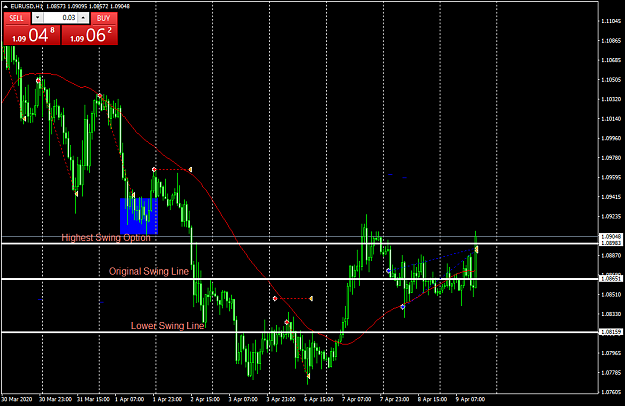Screen dimensions: 625x406
Task: Collapse the one-click trading panel triangle
Action: coord(5,6)
